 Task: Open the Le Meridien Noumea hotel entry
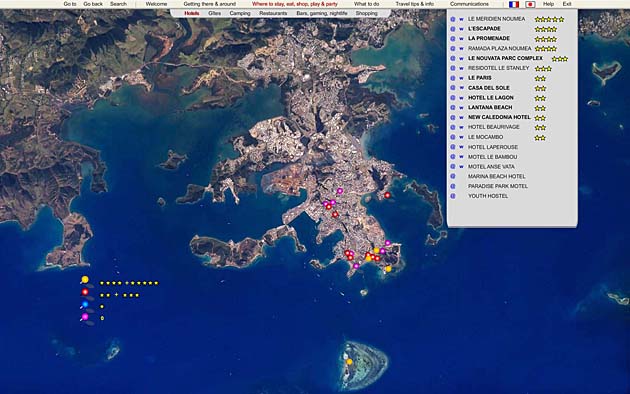coord(496,19)
